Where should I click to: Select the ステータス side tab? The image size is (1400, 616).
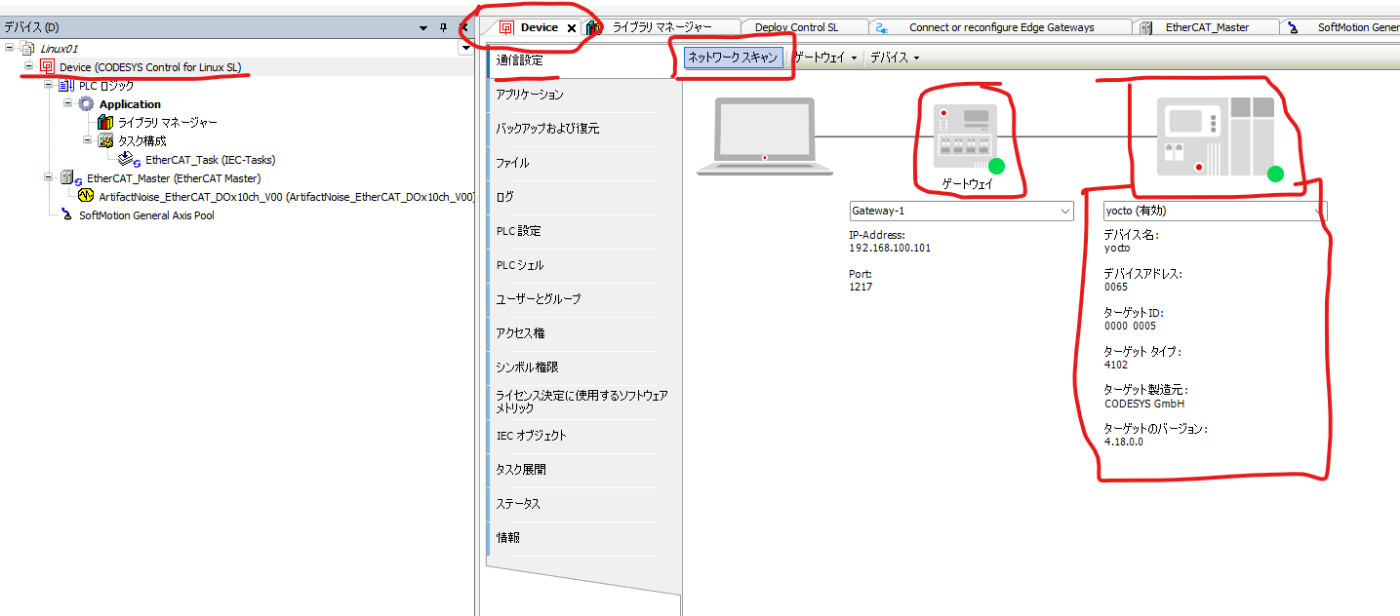584,503
